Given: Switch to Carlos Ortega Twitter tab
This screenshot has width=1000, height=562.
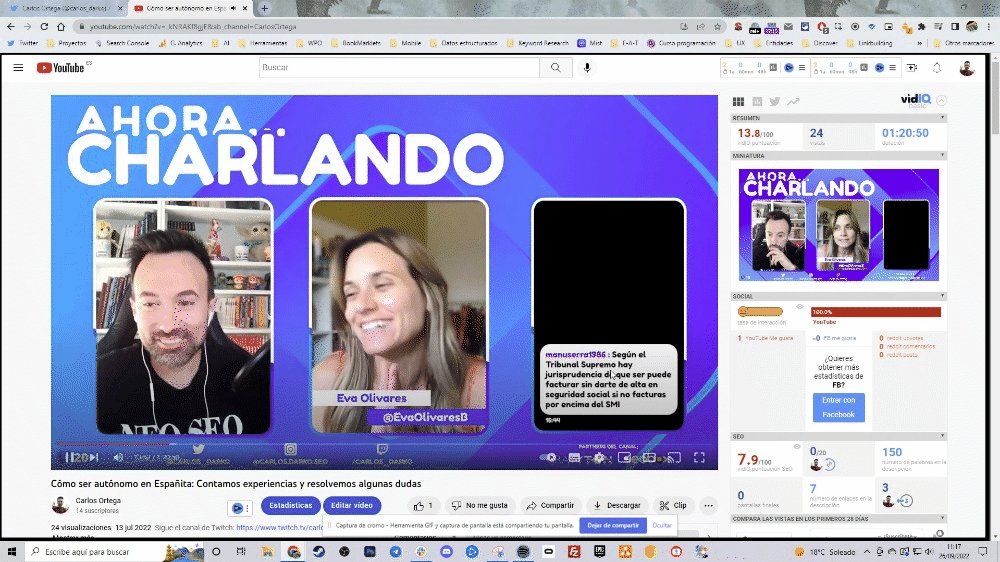Looking at the screenshot, I should click(64, 8).
